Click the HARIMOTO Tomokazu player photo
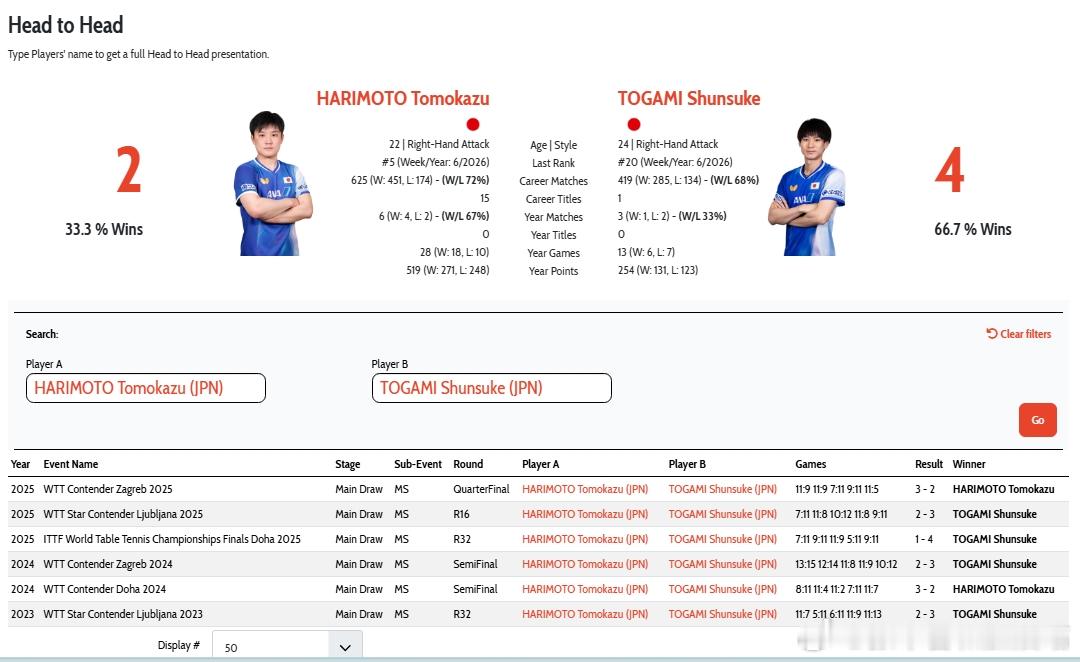1080x662 pixels. pos(273,183)
